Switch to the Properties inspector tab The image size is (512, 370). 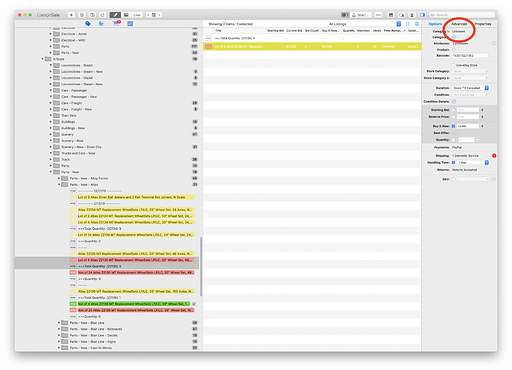tap(483, 24)
